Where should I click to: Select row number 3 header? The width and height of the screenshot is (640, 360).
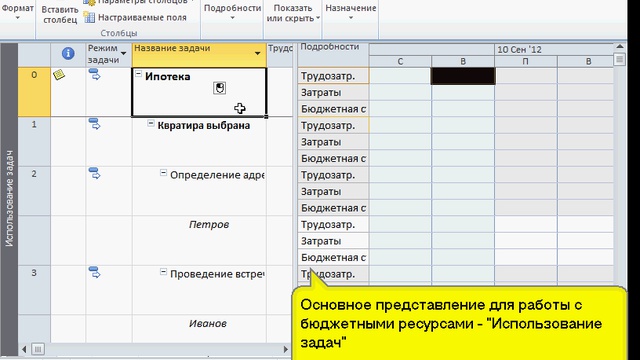pyautogui.click(x=34, y=290)
